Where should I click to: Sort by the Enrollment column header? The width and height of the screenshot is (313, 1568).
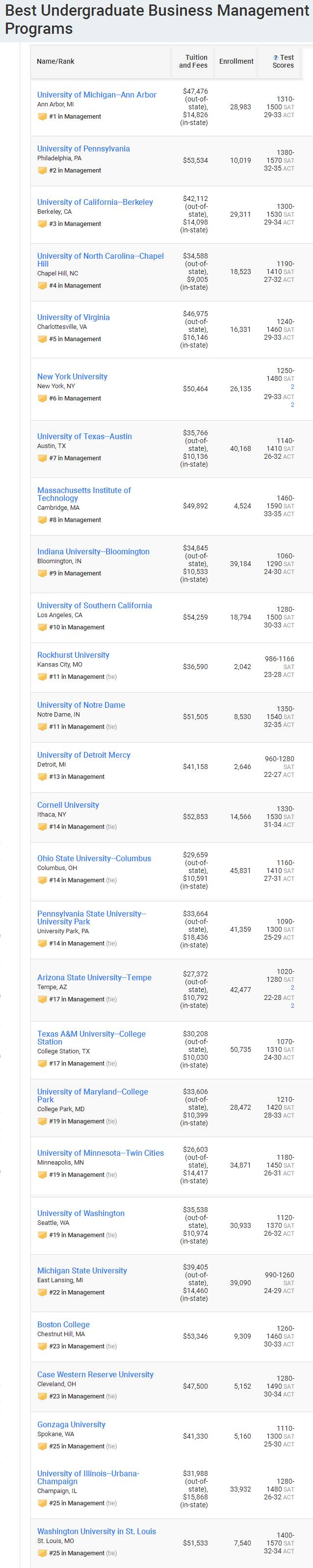(x=236, y=61)
